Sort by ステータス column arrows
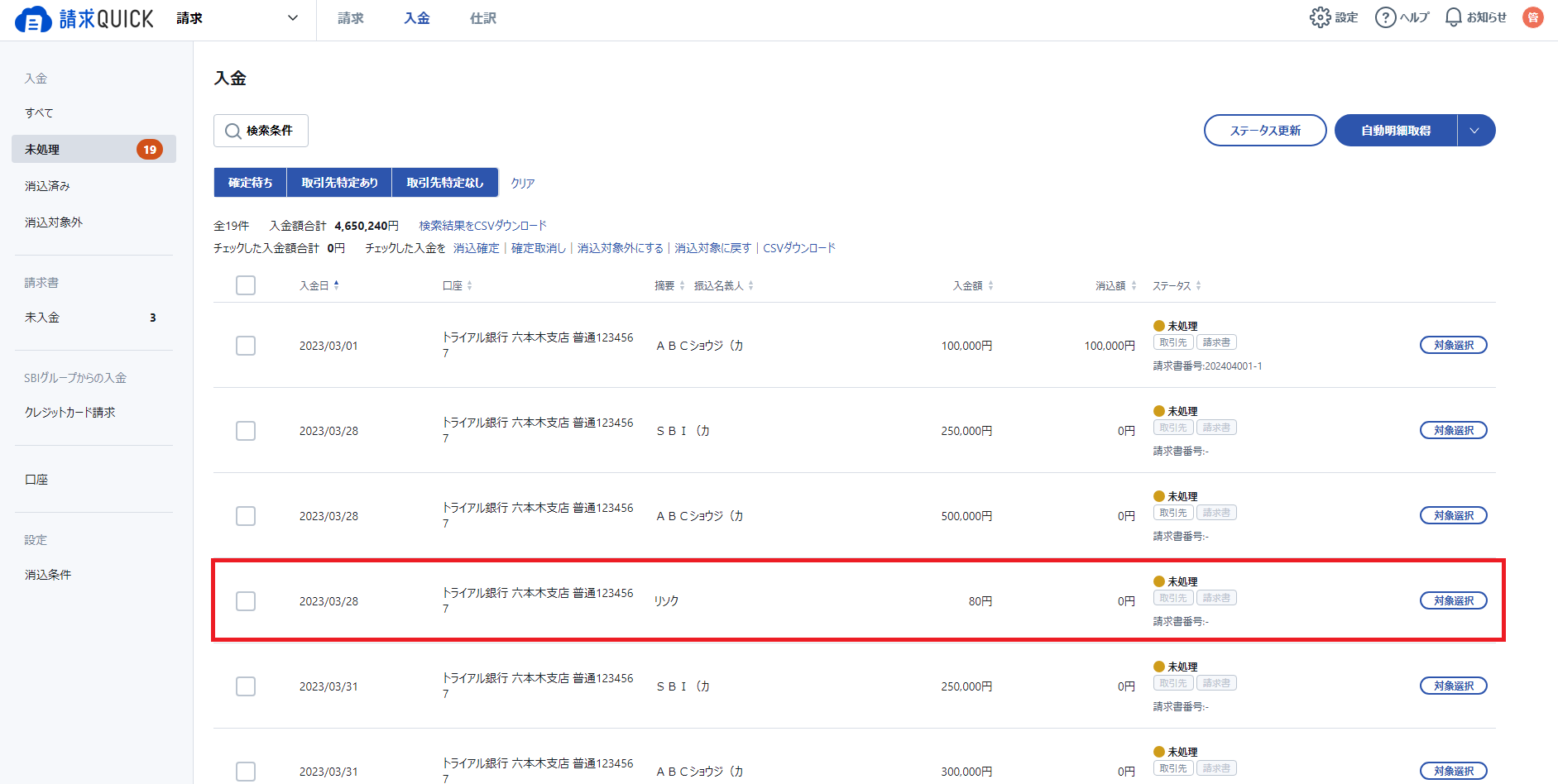 tap(1198, 285)
